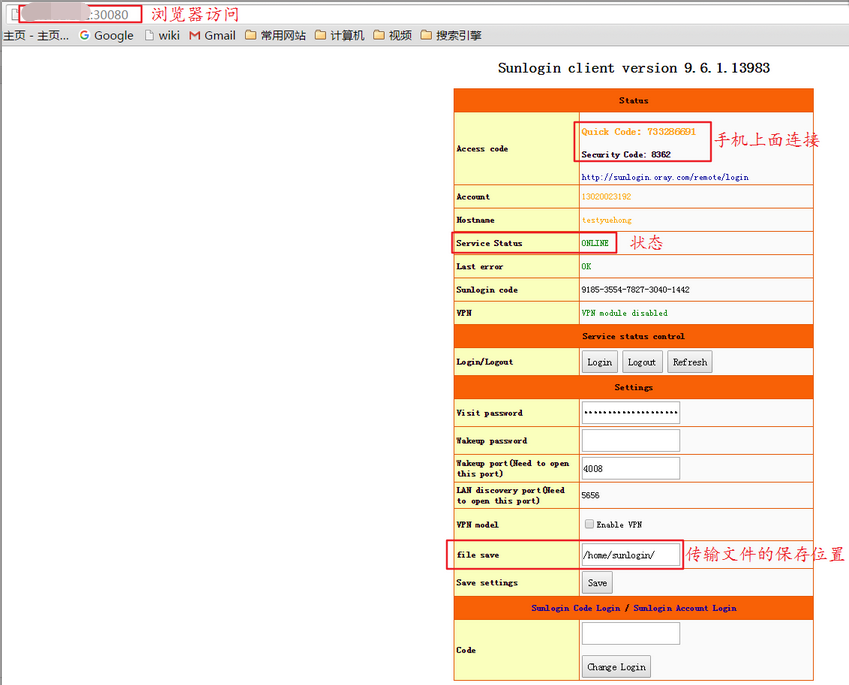Open the Gmail bookmark

click(212, 36)
